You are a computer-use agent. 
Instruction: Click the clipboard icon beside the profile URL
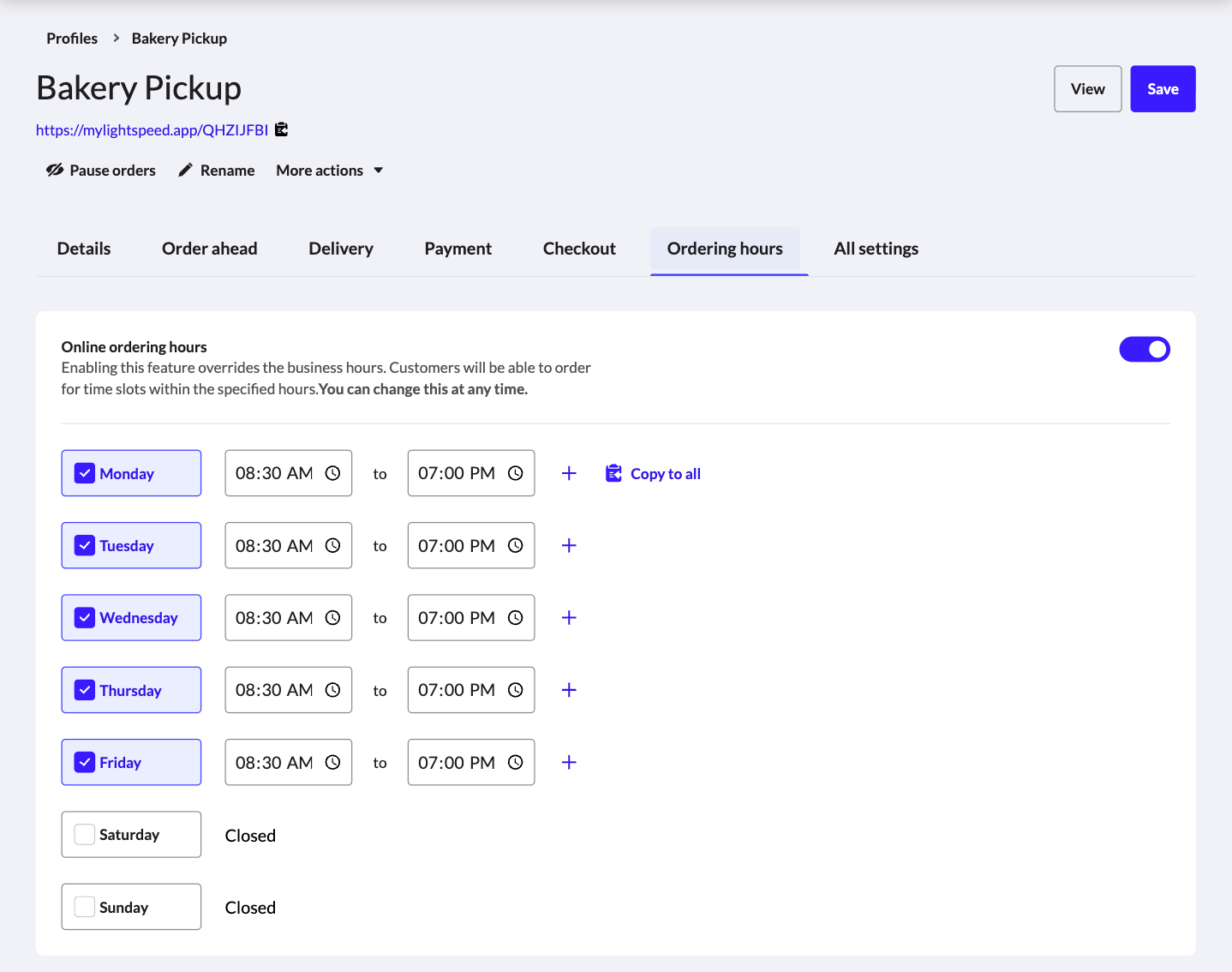(x=281, y=129)
